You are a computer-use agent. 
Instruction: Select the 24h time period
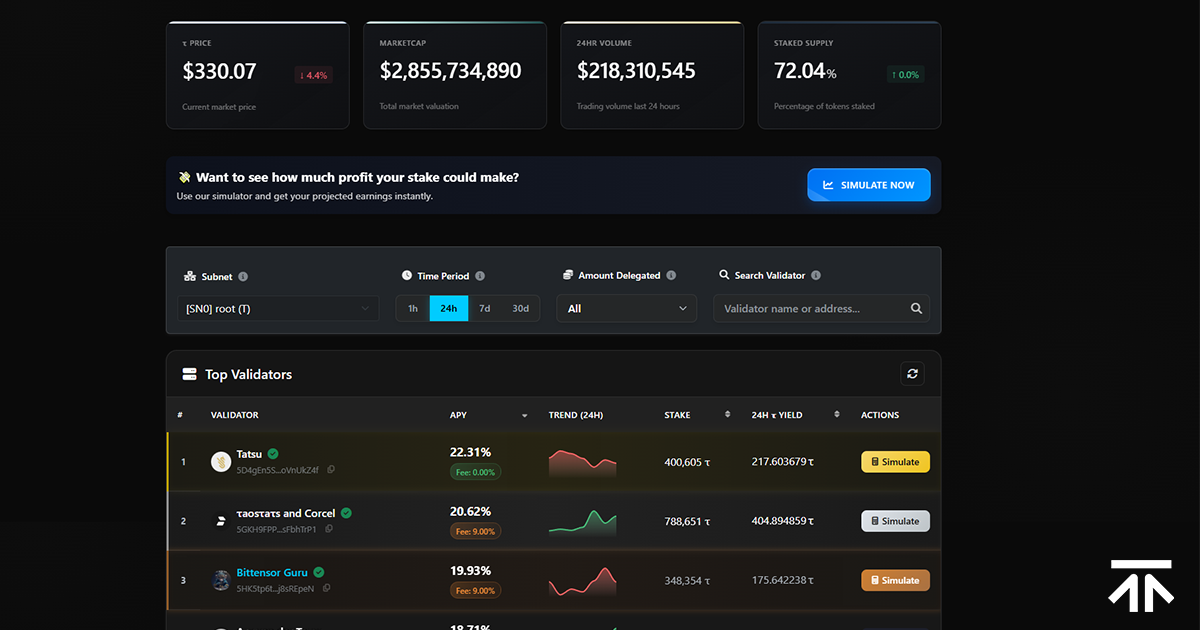click(x=449, y=309)
